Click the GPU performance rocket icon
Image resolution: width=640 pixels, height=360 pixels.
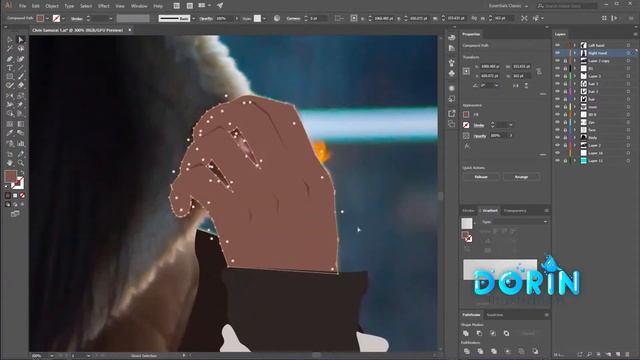(220, 6)
